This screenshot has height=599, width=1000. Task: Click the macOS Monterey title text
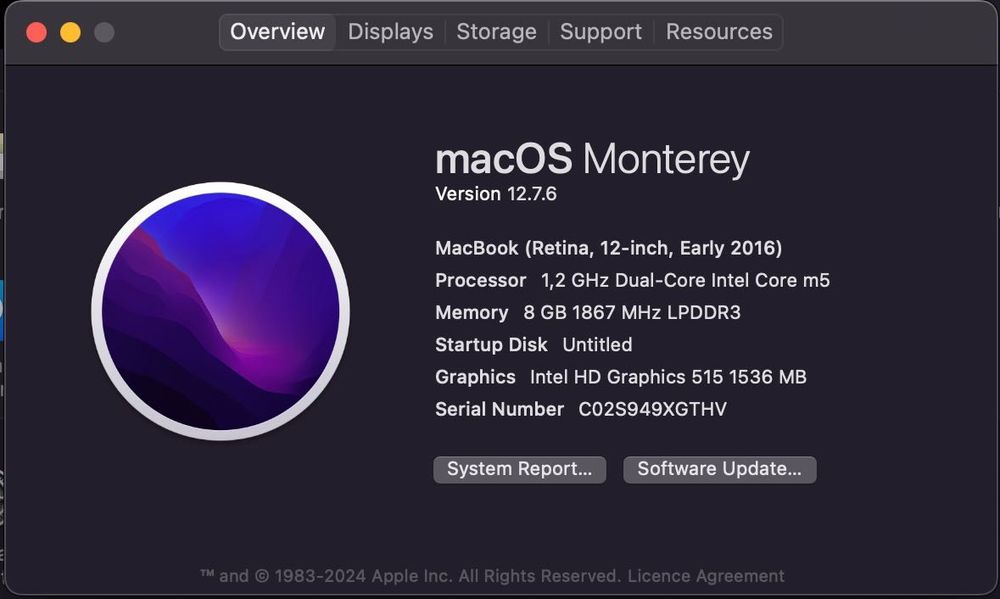tap(592, 160)
